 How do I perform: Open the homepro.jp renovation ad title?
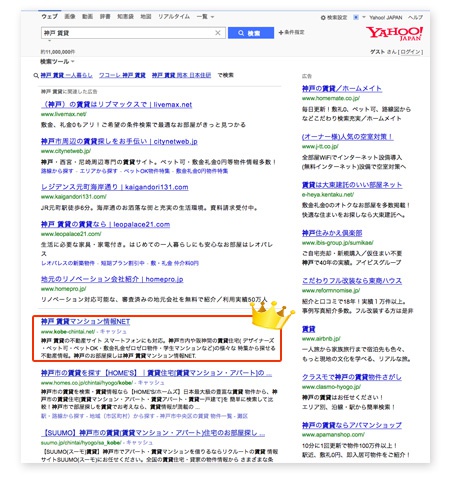pos(112,279)
